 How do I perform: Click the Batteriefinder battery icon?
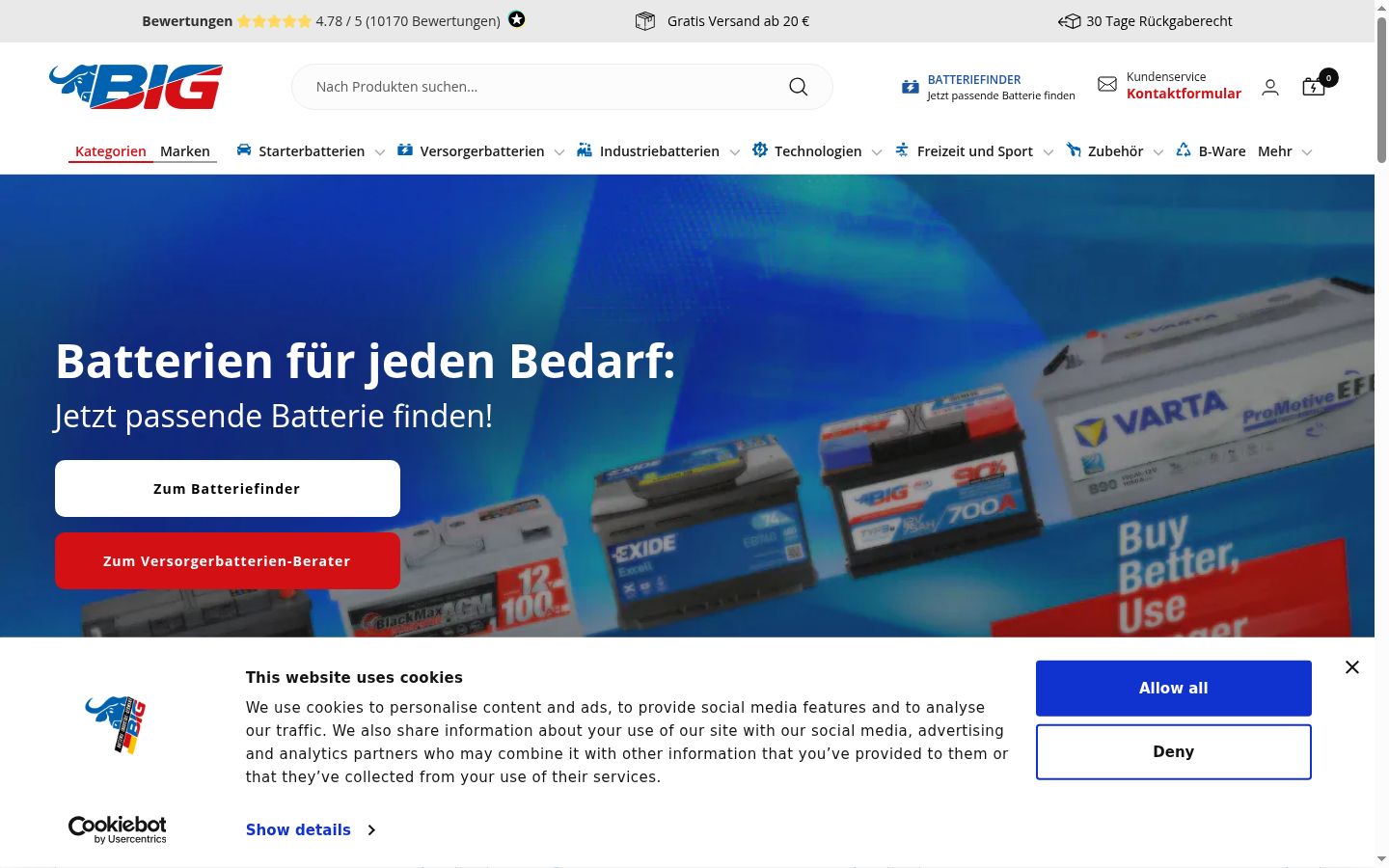[x=911, y=87]
